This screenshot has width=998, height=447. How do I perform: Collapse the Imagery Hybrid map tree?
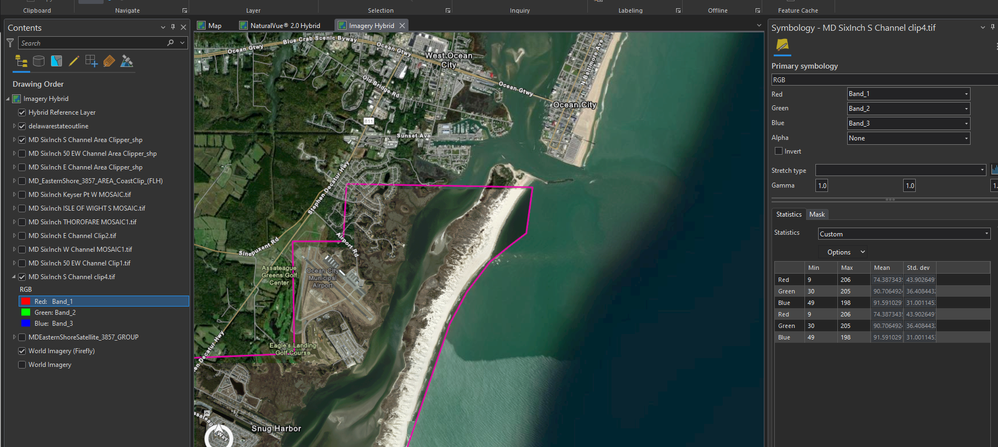coord(8,99)
